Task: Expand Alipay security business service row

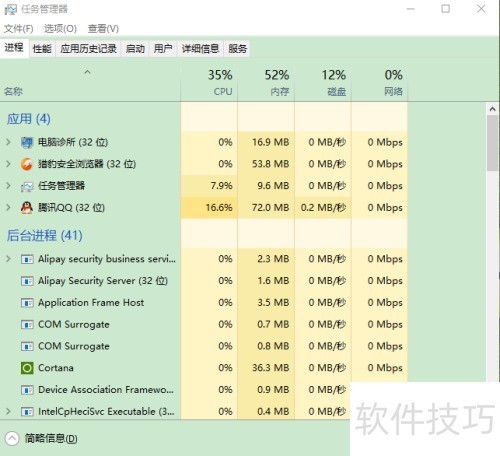Action: [8, 259]
